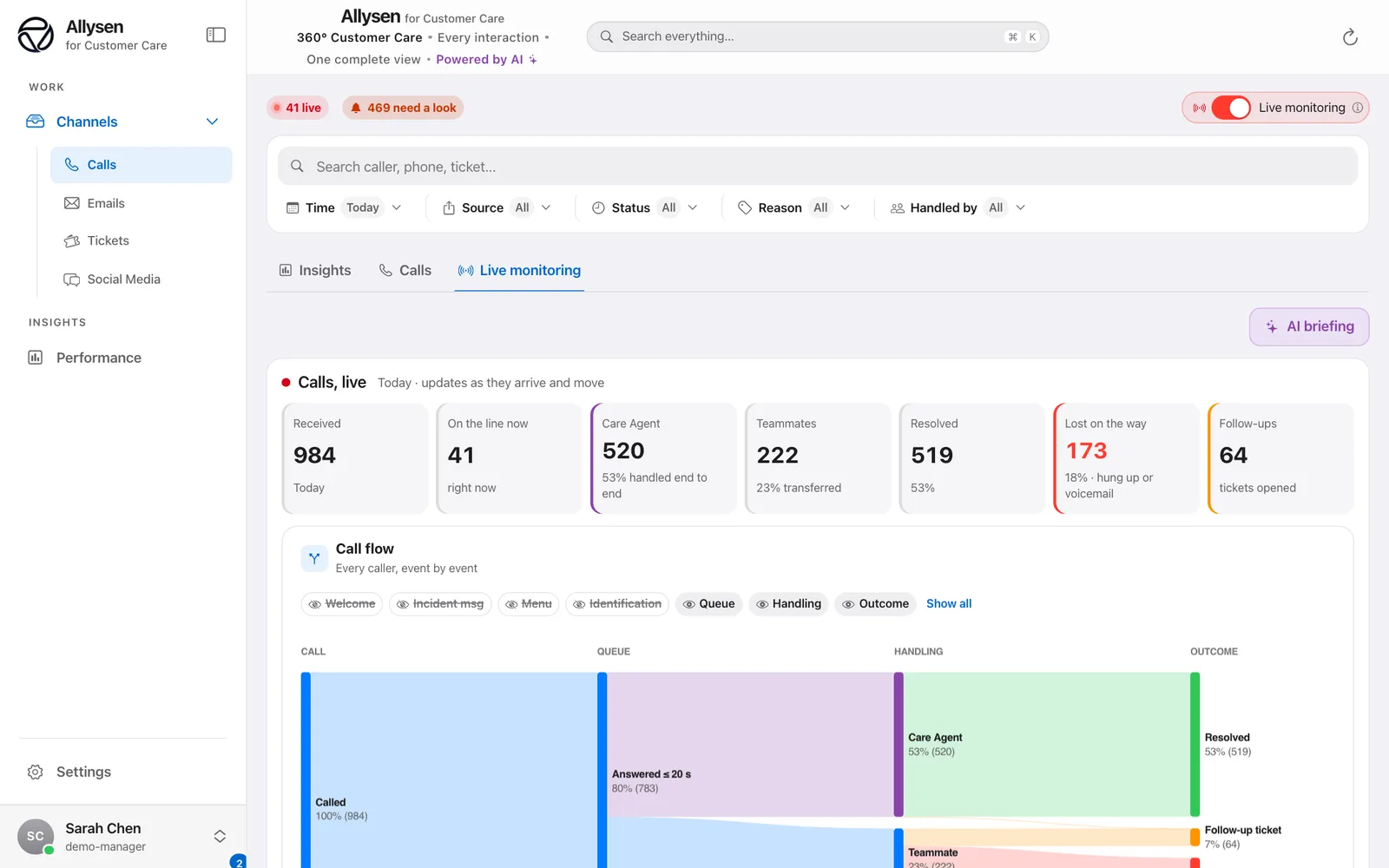Screen dimensions: 1389x868
Task: Switch to the Insights tab
Action: pos(315,271)
